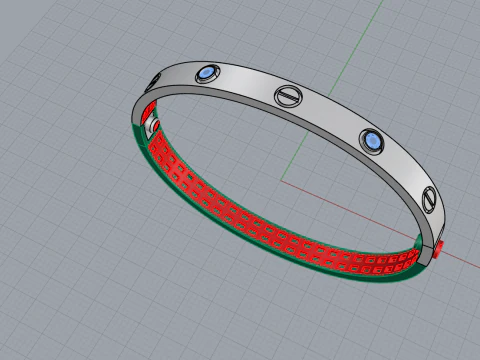Select the red clasp pin at the bracelet's right end
Viewport: 480px width, 360px height.
coord(439,249)
